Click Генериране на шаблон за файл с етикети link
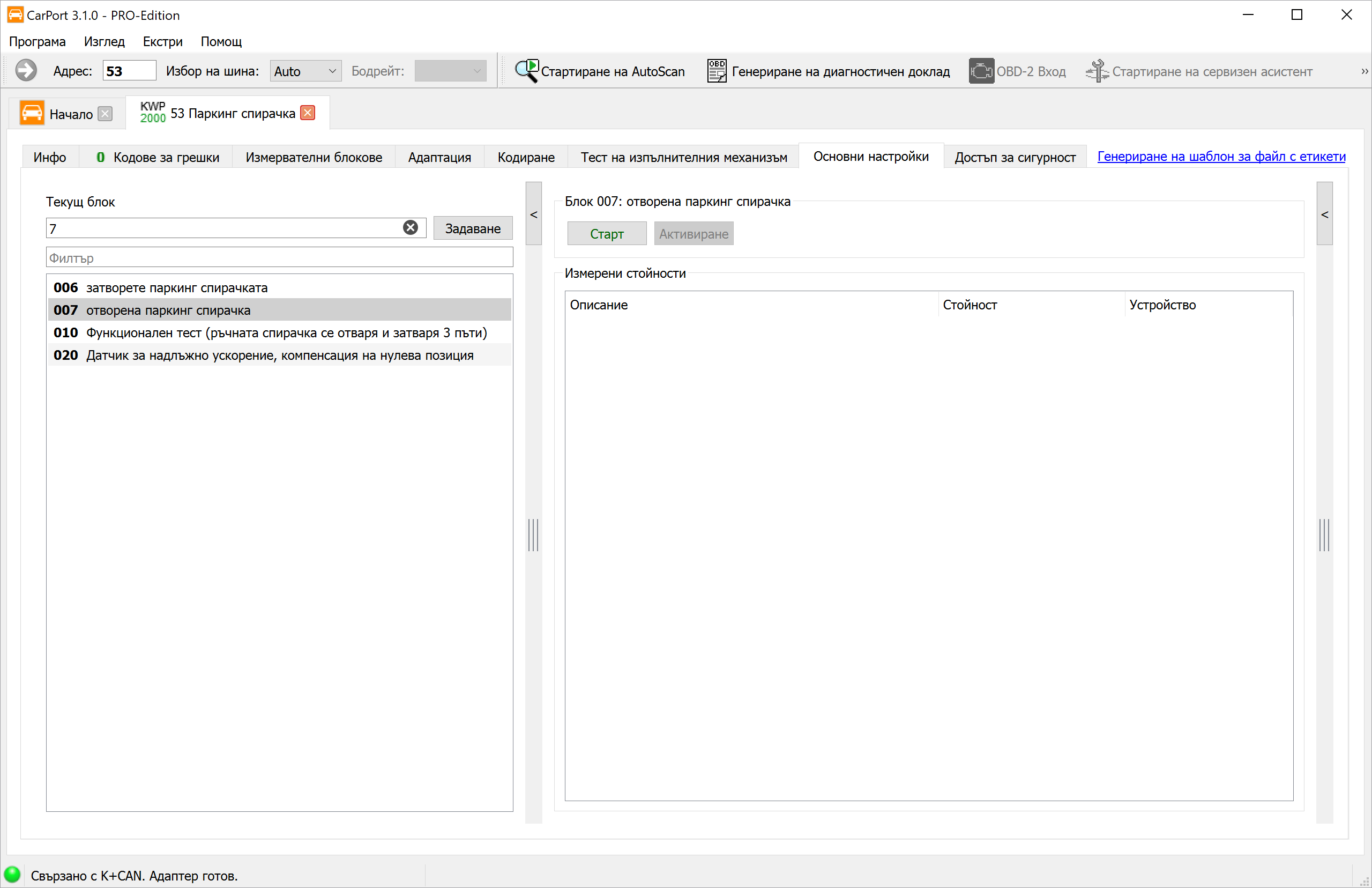The width and height of the screenshot is (1372, 888). click(x=1221, y=156)
